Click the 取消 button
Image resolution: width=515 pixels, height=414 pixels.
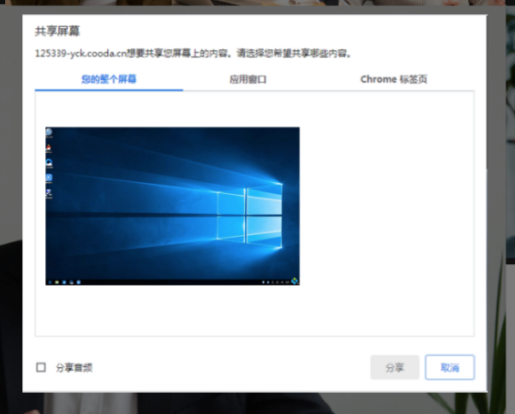pyautogui.click(x=450, y=367)
